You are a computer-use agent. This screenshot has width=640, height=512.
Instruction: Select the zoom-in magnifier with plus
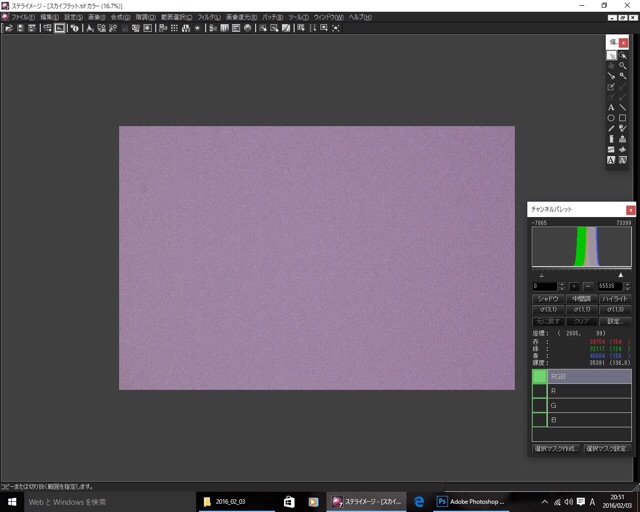click(622, 76)
